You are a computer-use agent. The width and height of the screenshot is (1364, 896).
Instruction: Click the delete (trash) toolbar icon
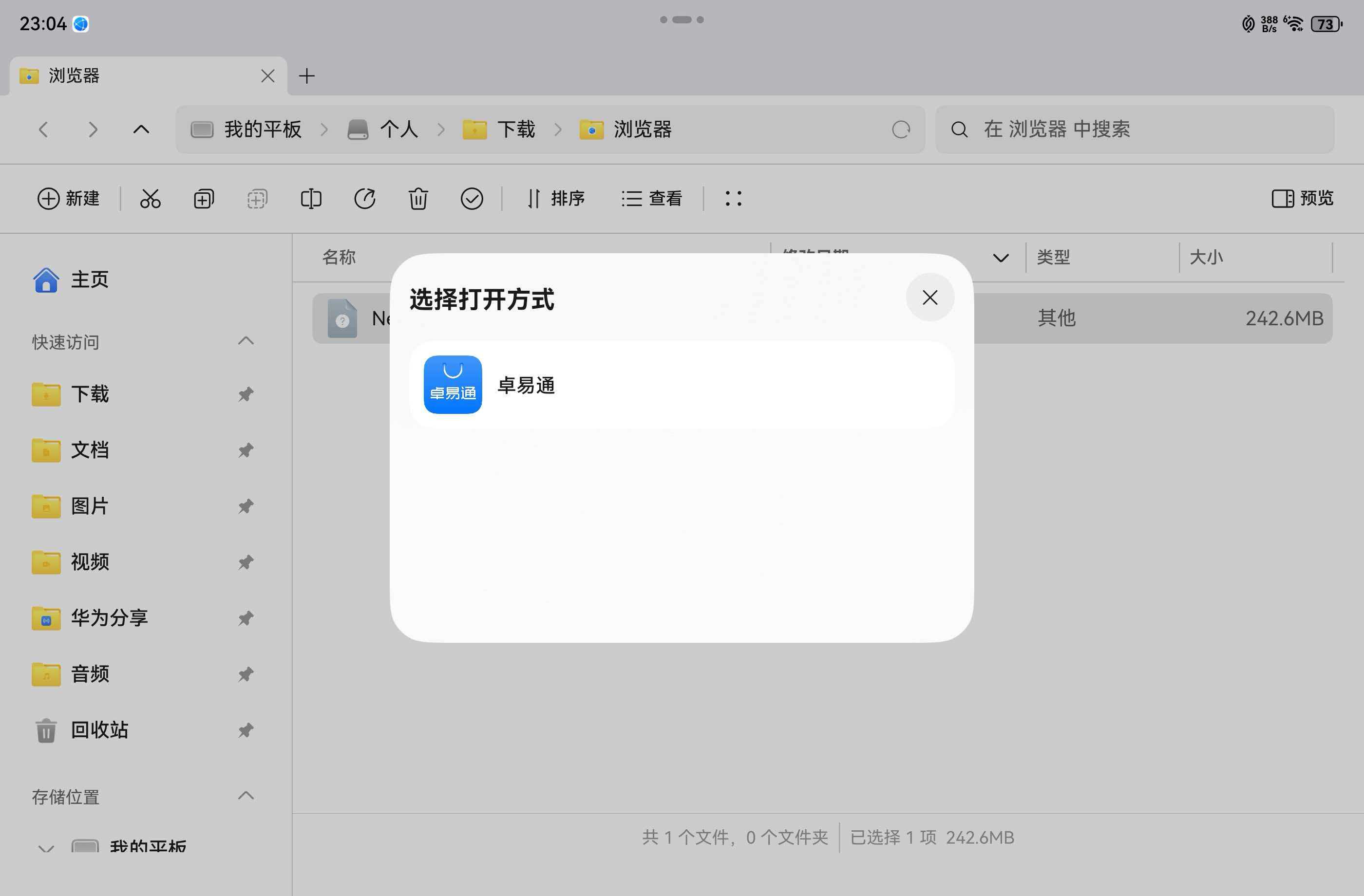click(418, 199)
